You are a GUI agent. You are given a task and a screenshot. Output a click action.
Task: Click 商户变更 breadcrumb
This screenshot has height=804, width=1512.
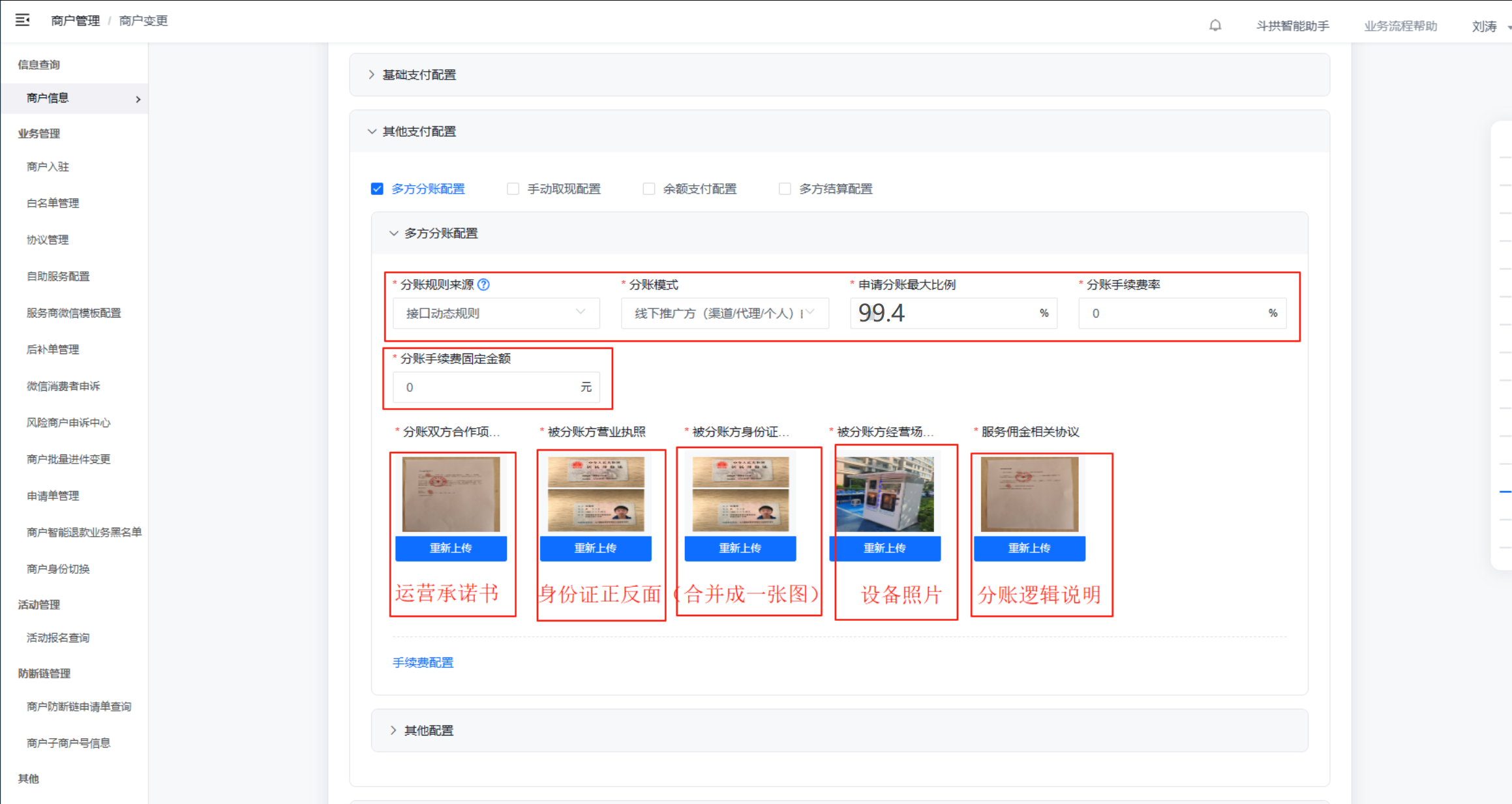pos(143,21)
